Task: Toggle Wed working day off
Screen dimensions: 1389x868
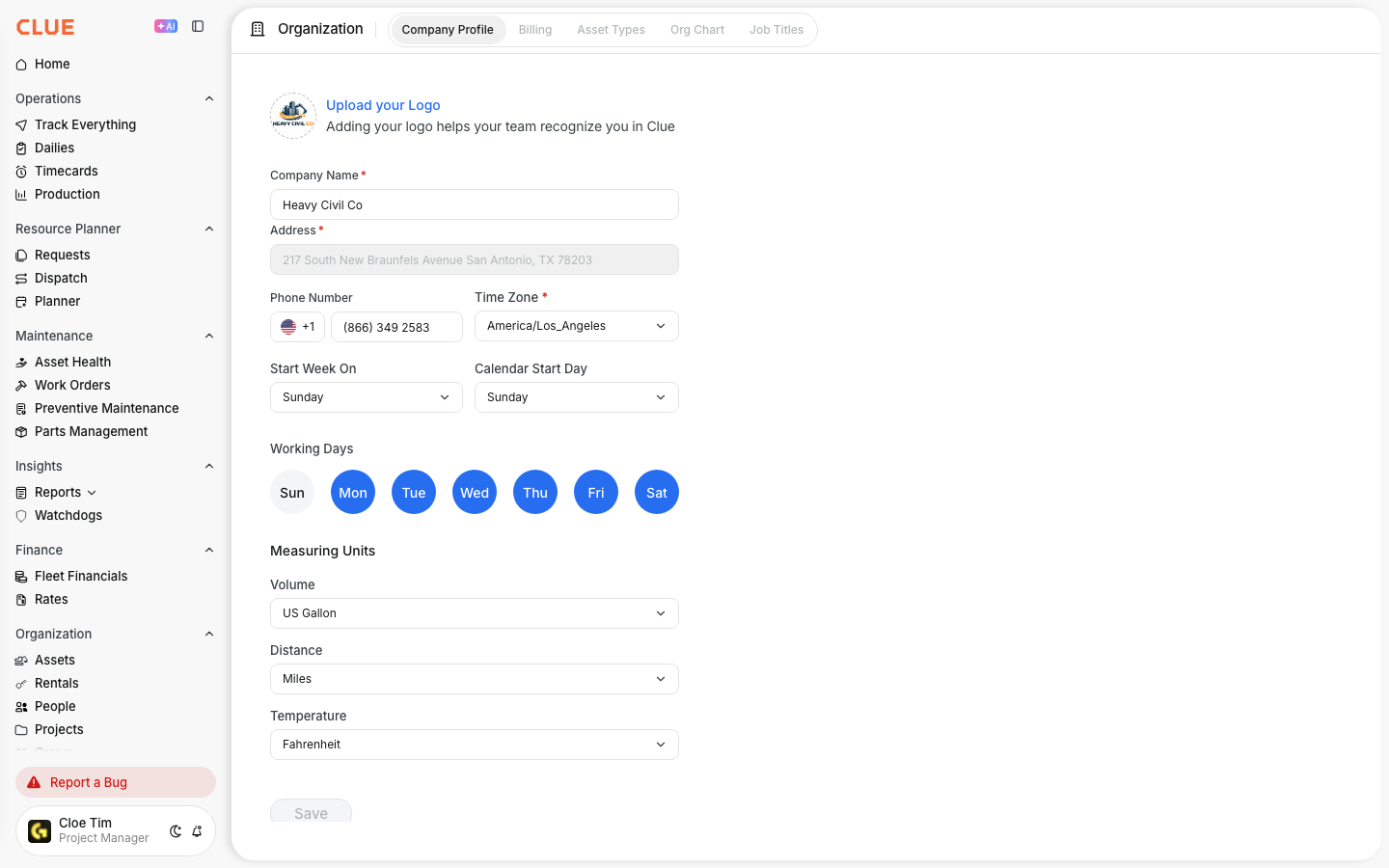Action: pyautogui.click(x=475, y=492)
